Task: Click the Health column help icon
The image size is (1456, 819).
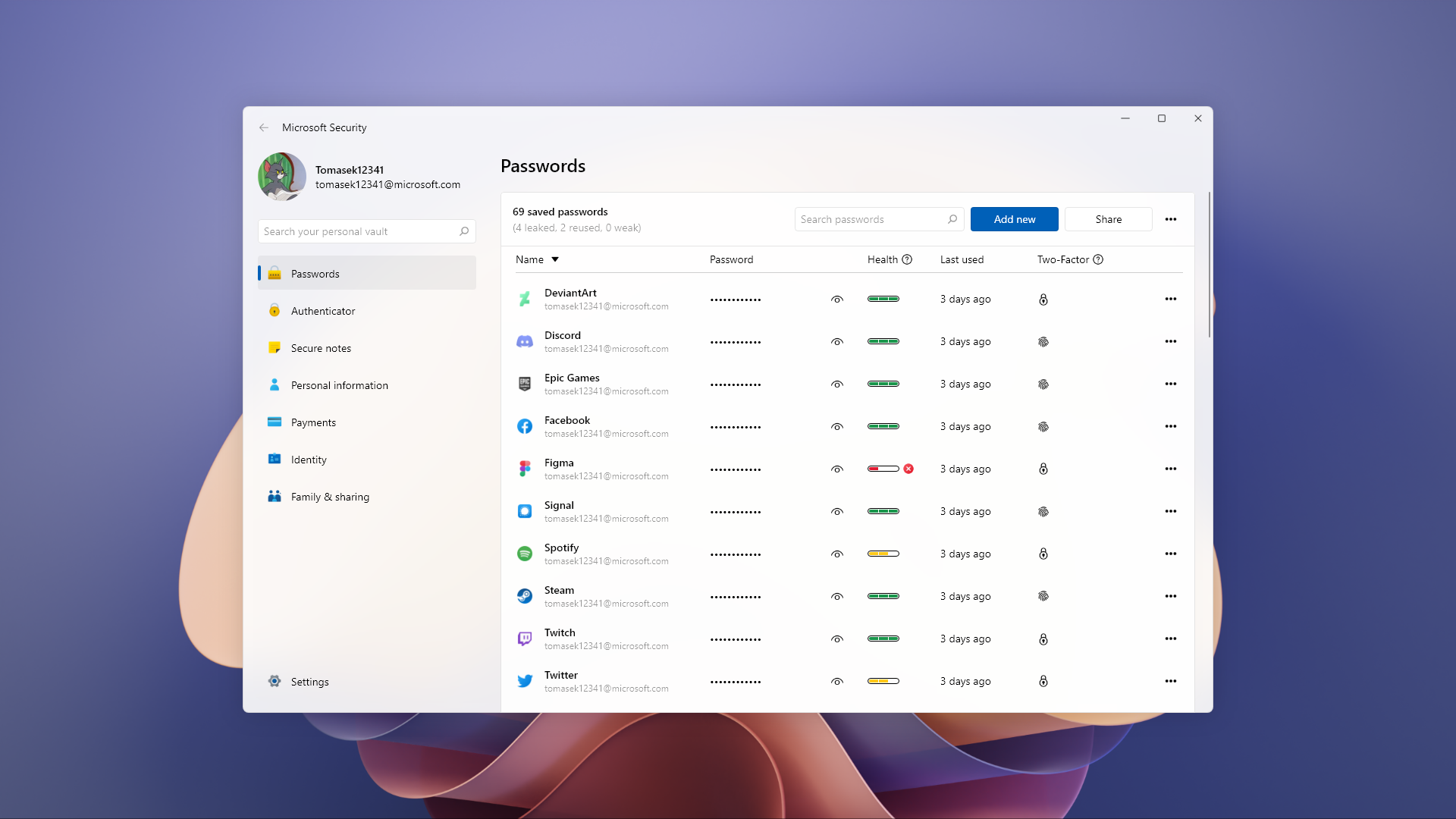Action: 907,259
